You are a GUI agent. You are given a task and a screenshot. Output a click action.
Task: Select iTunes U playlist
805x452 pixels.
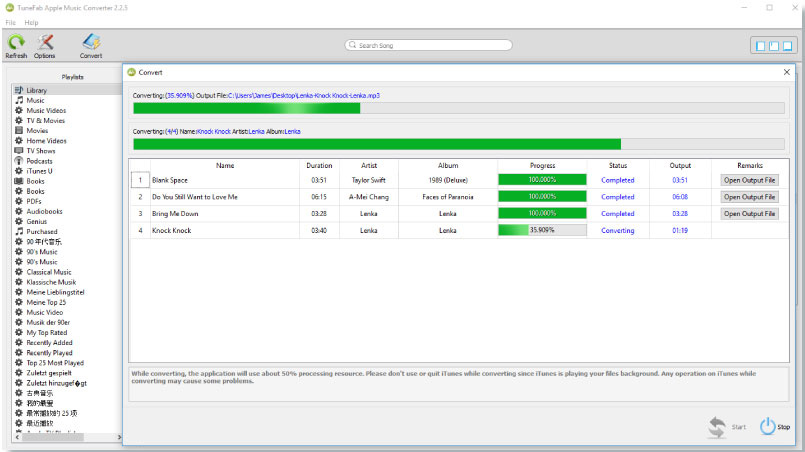(40, 171)
